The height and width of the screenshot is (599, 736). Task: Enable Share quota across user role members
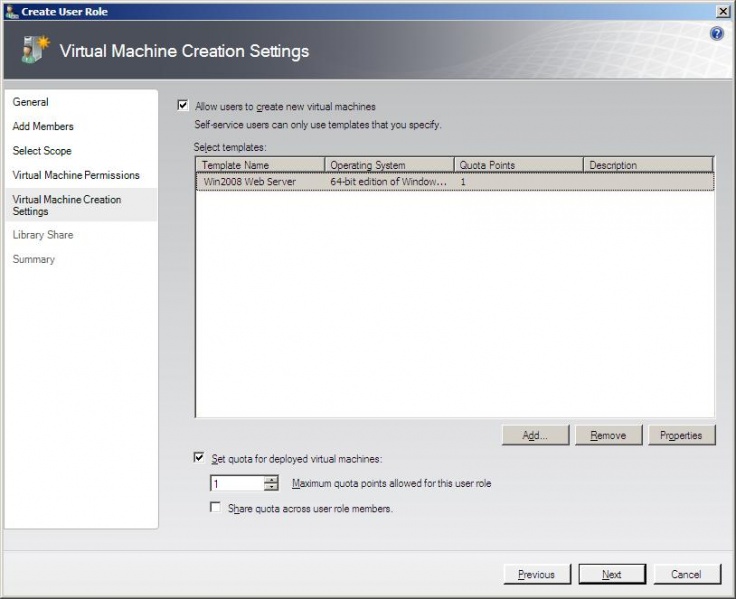216,508
